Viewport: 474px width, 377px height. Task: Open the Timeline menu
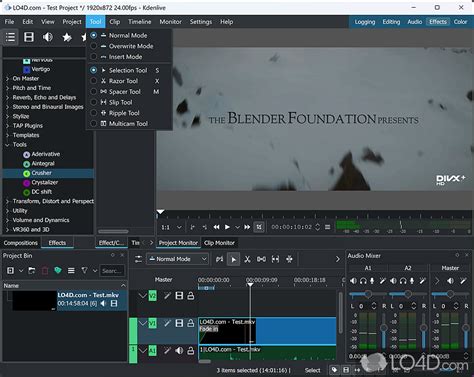140,22
